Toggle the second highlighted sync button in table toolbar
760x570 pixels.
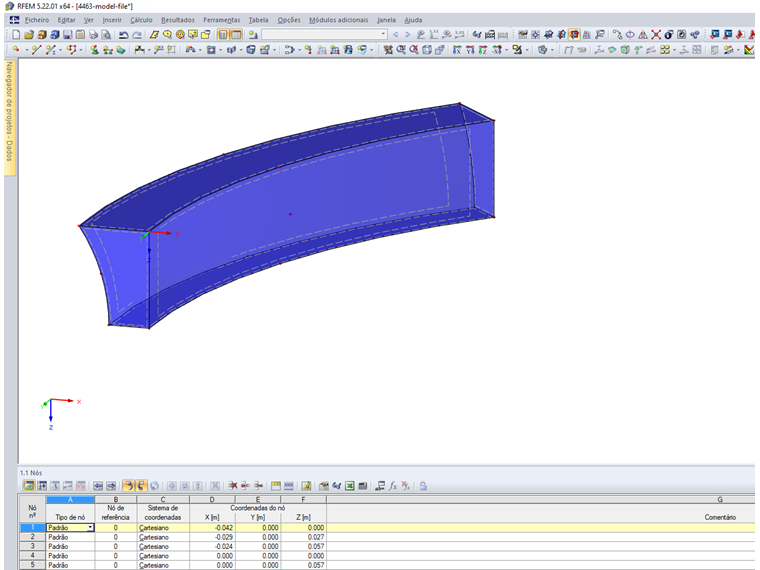click(141, 486)
